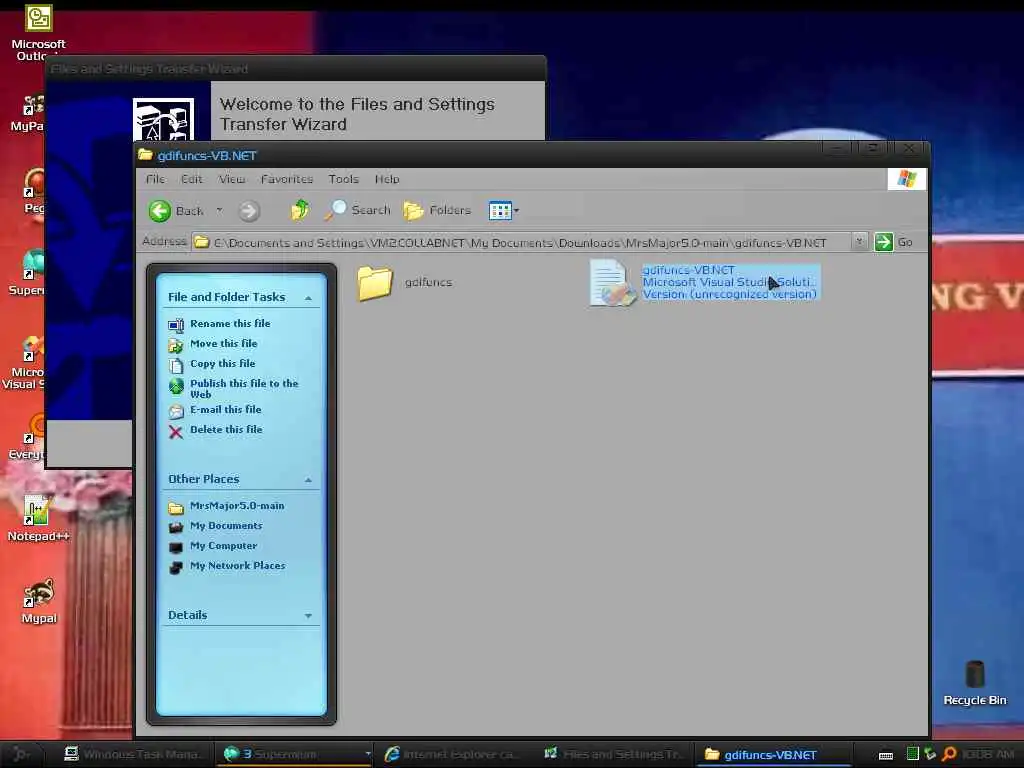Open the File menu
Viewport: 1024px width, 768px height.
155,179
